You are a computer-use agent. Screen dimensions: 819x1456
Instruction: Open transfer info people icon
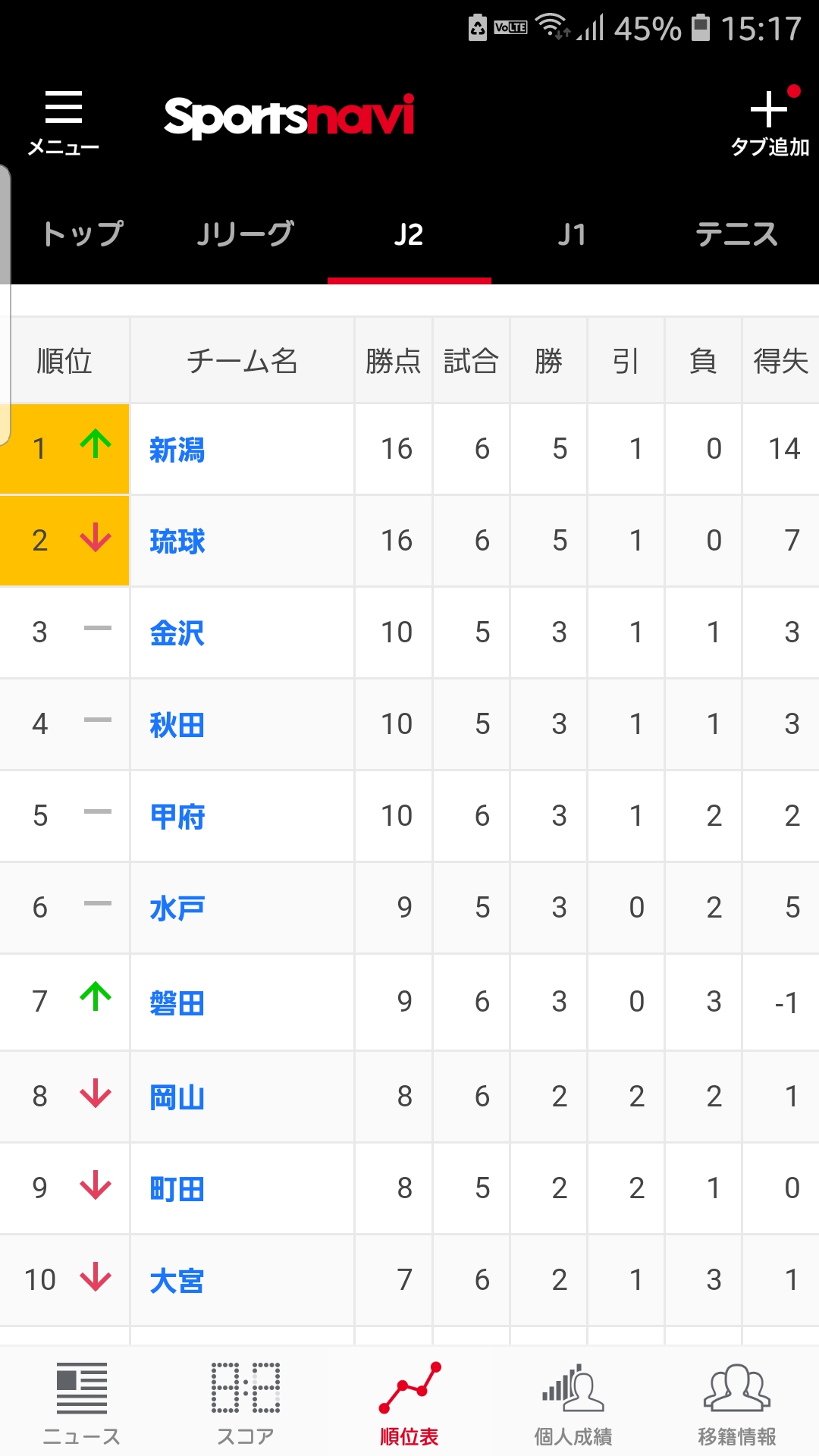[x=737, y=1389]
